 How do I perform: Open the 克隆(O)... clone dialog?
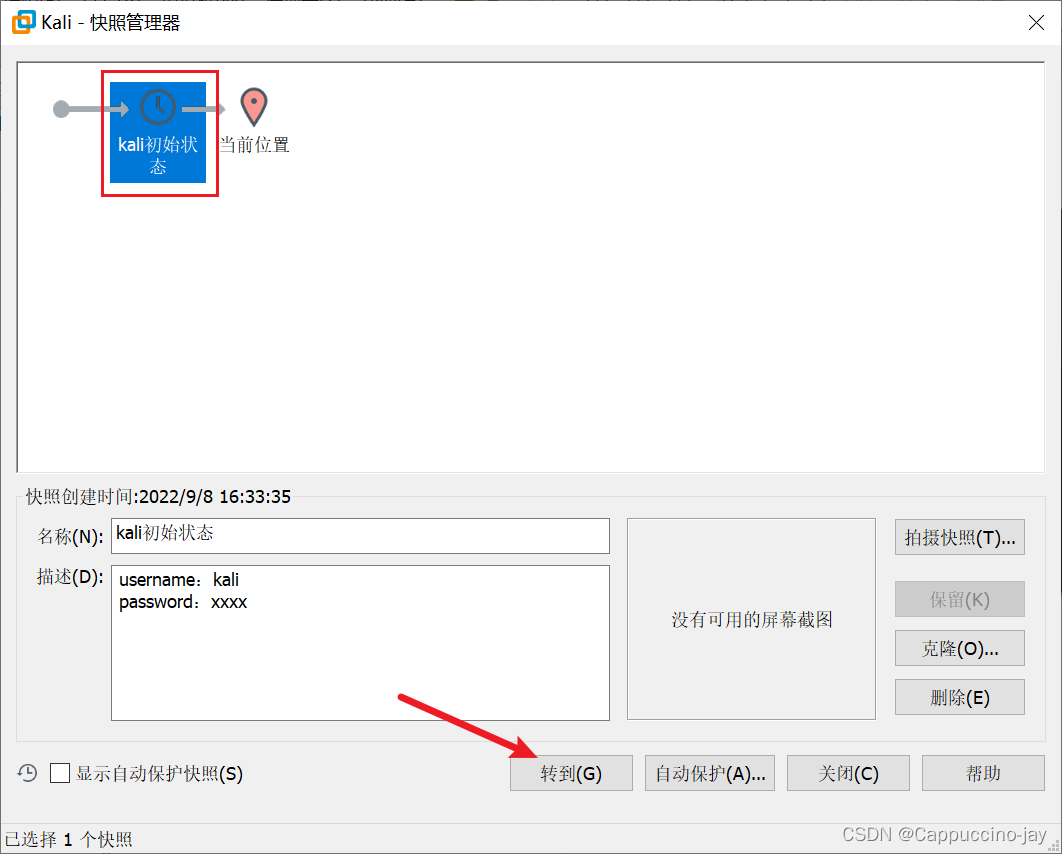pyautogui.click(x=959, y=648)
